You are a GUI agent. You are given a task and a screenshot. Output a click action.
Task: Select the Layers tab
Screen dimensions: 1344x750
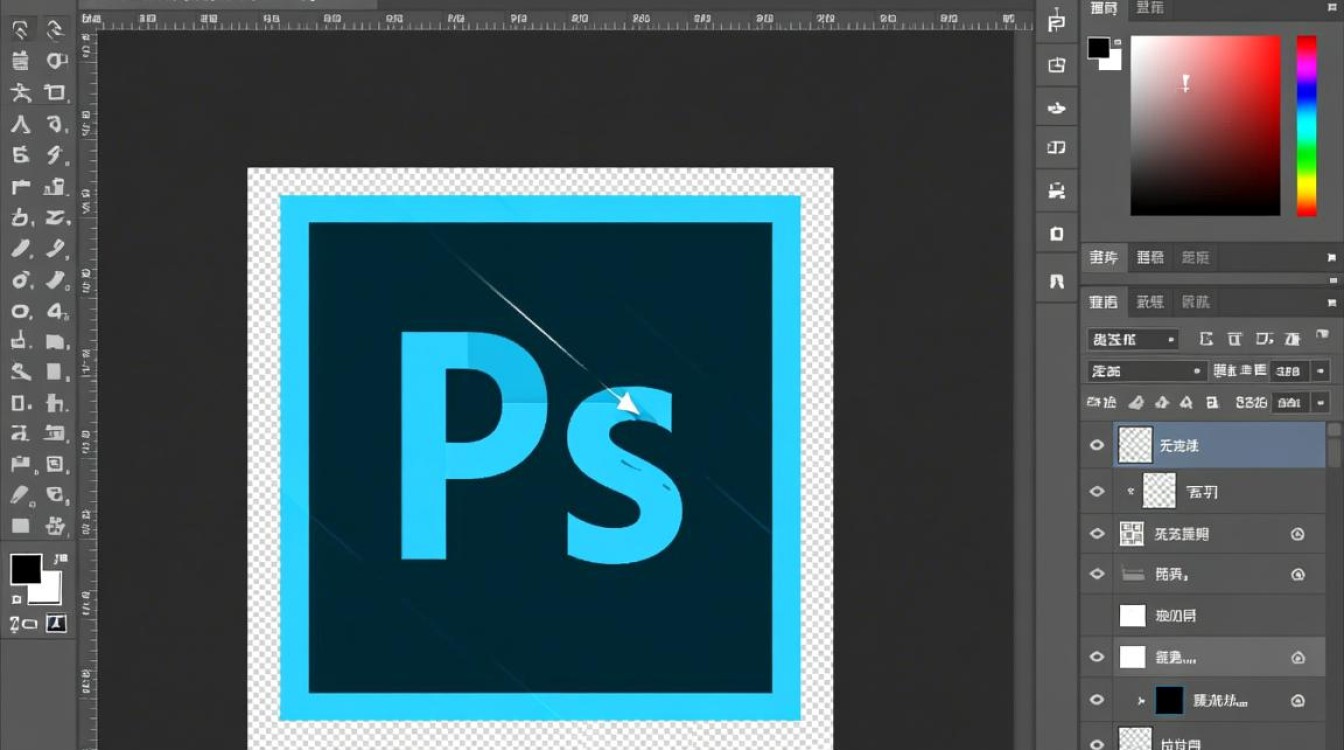(x=1104, y=302)
